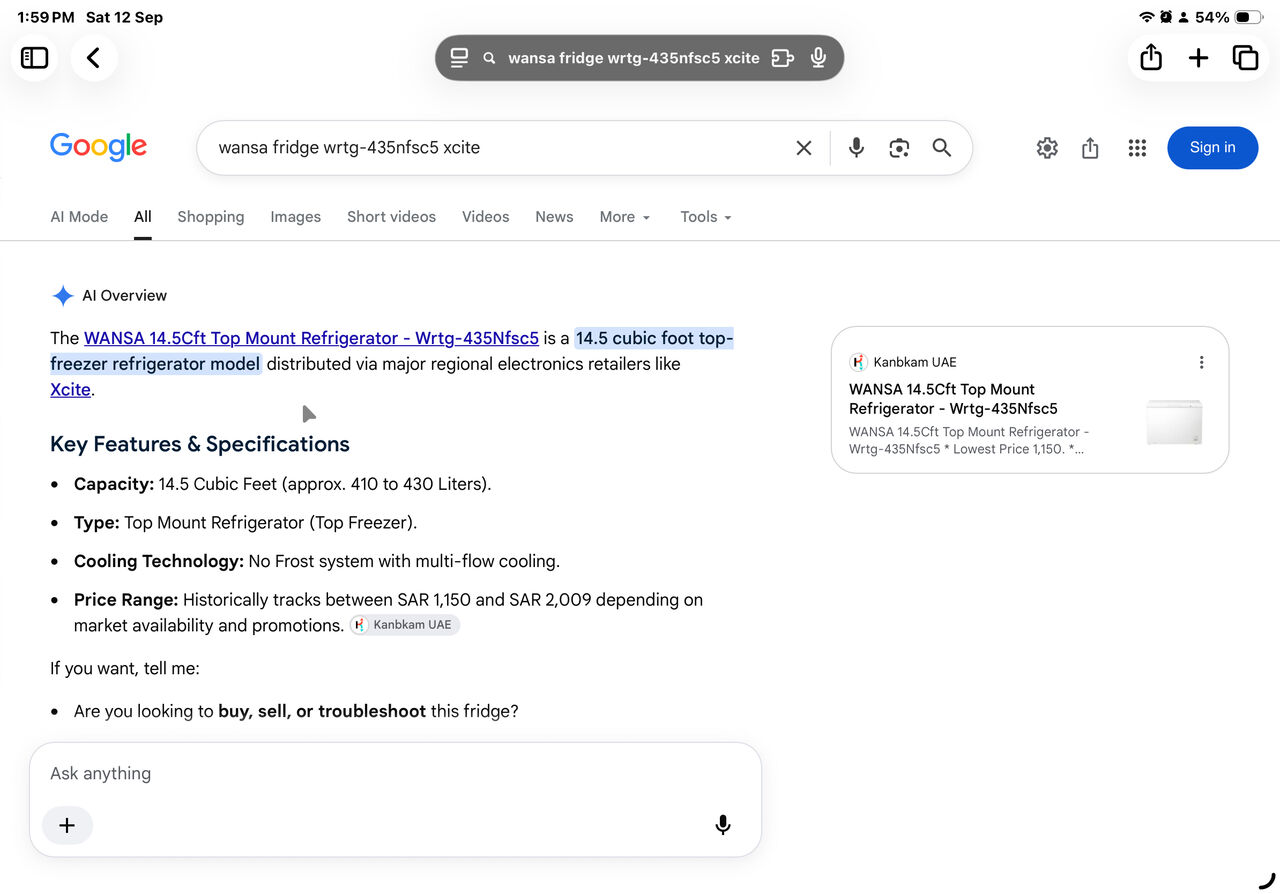The height and width of the screenshot is (894, 1280).
Task: Search by image with Google Lens
Action: pyautogui.click(x=899, y=148)
